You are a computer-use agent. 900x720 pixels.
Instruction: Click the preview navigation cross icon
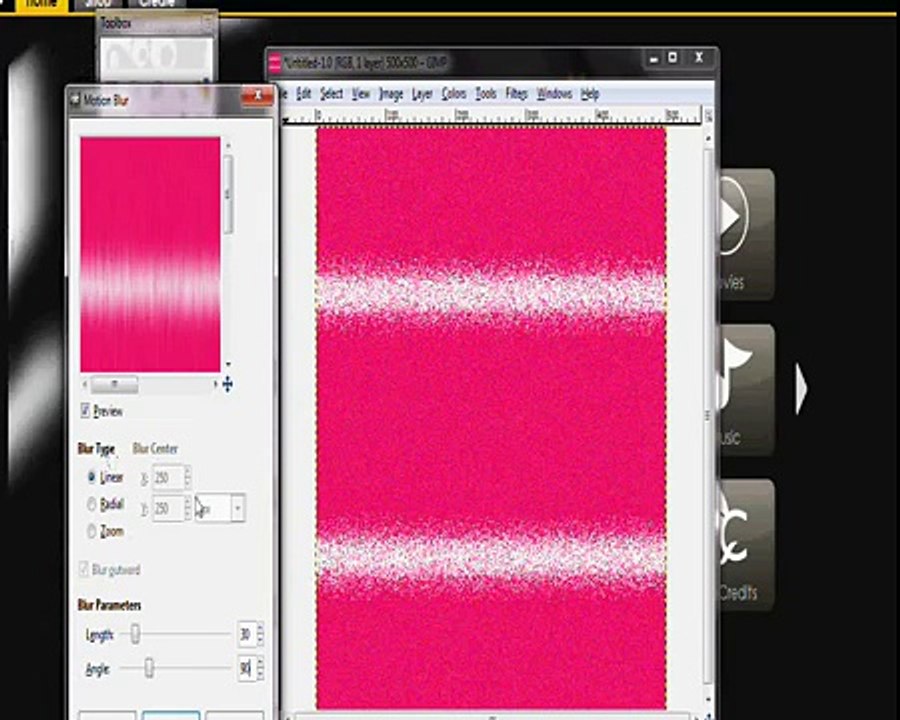click(x=227, y=384)
